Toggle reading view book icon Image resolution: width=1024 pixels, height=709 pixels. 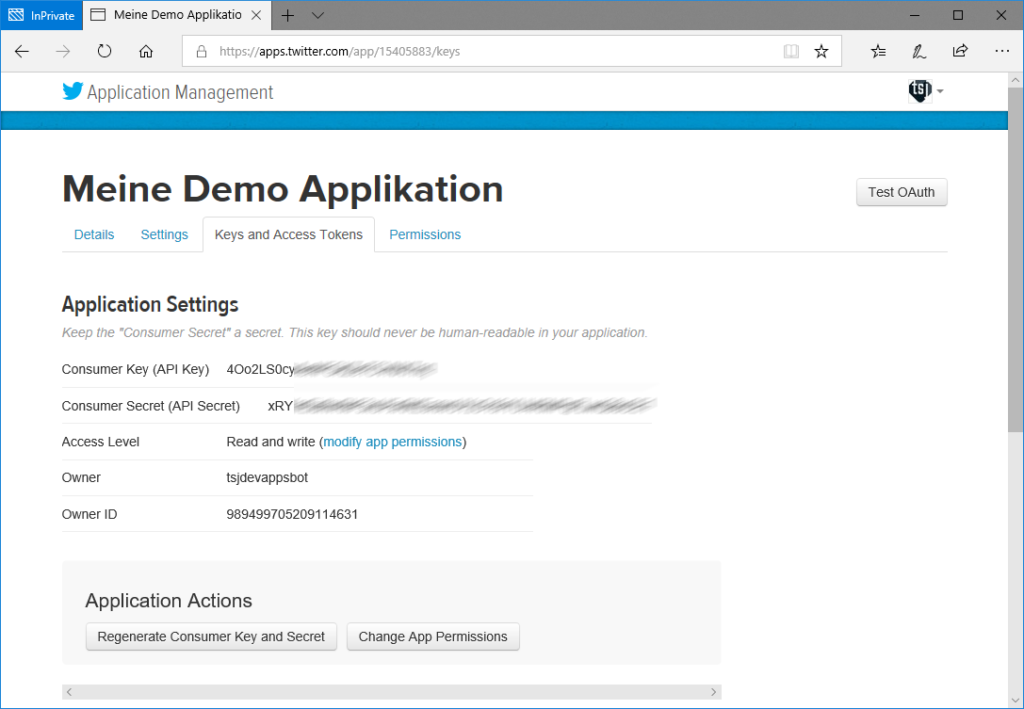(791, 52)
